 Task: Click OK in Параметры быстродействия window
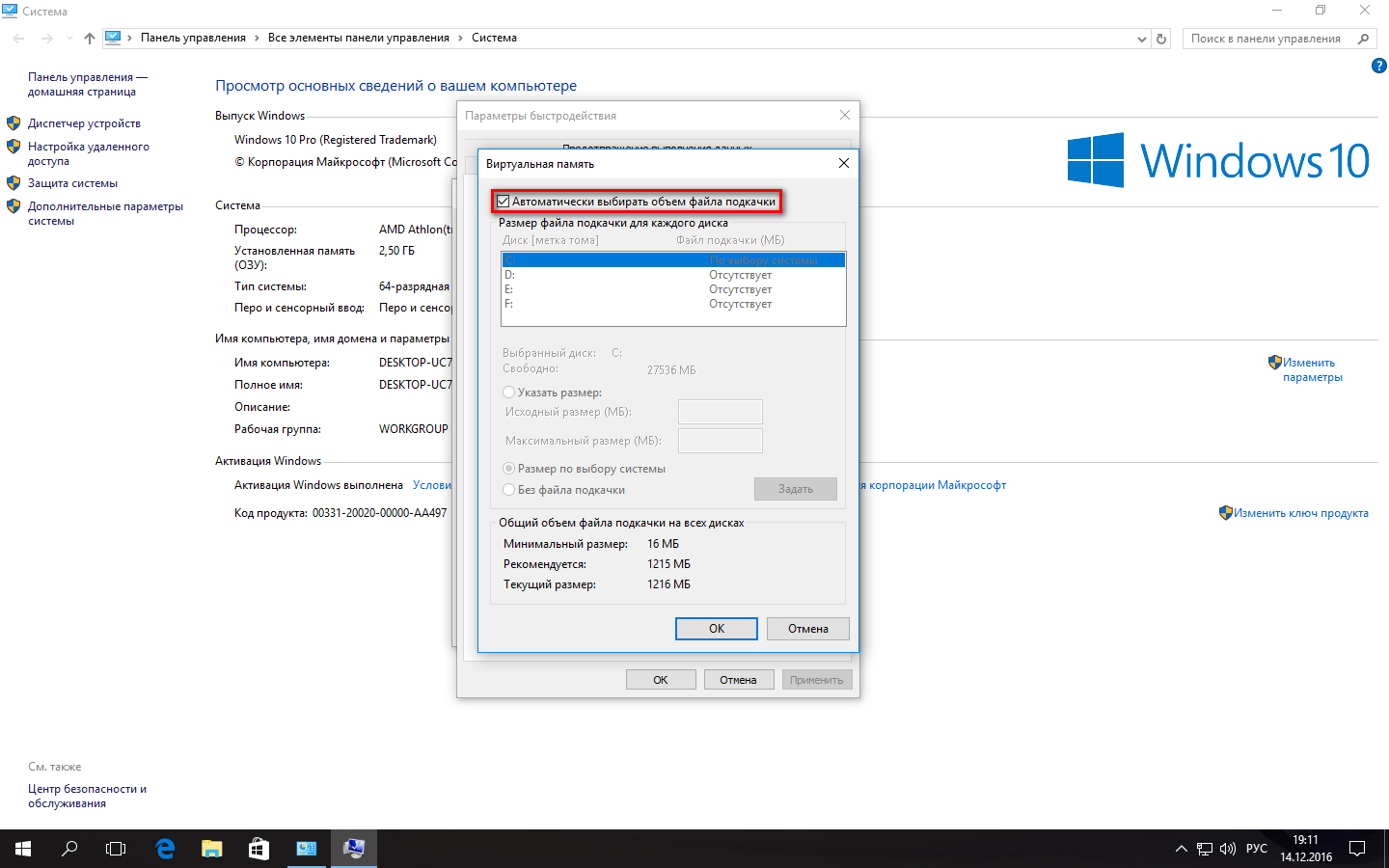[661, 680]
